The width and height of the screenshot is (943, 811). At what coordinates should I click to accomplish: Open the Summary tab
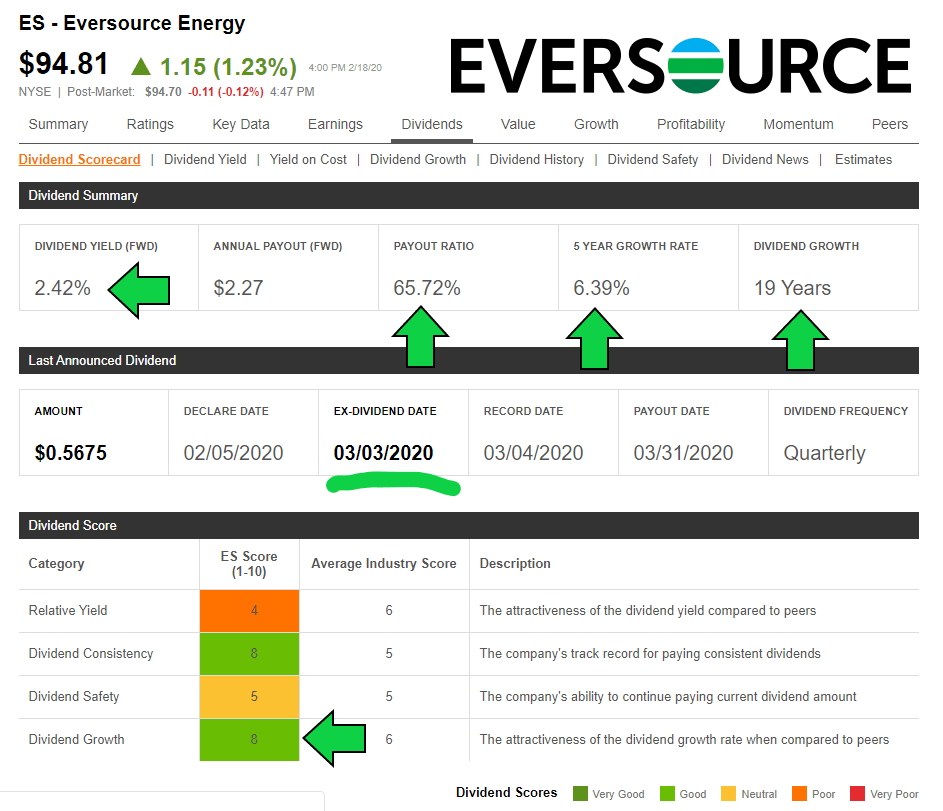click(58, 124)
